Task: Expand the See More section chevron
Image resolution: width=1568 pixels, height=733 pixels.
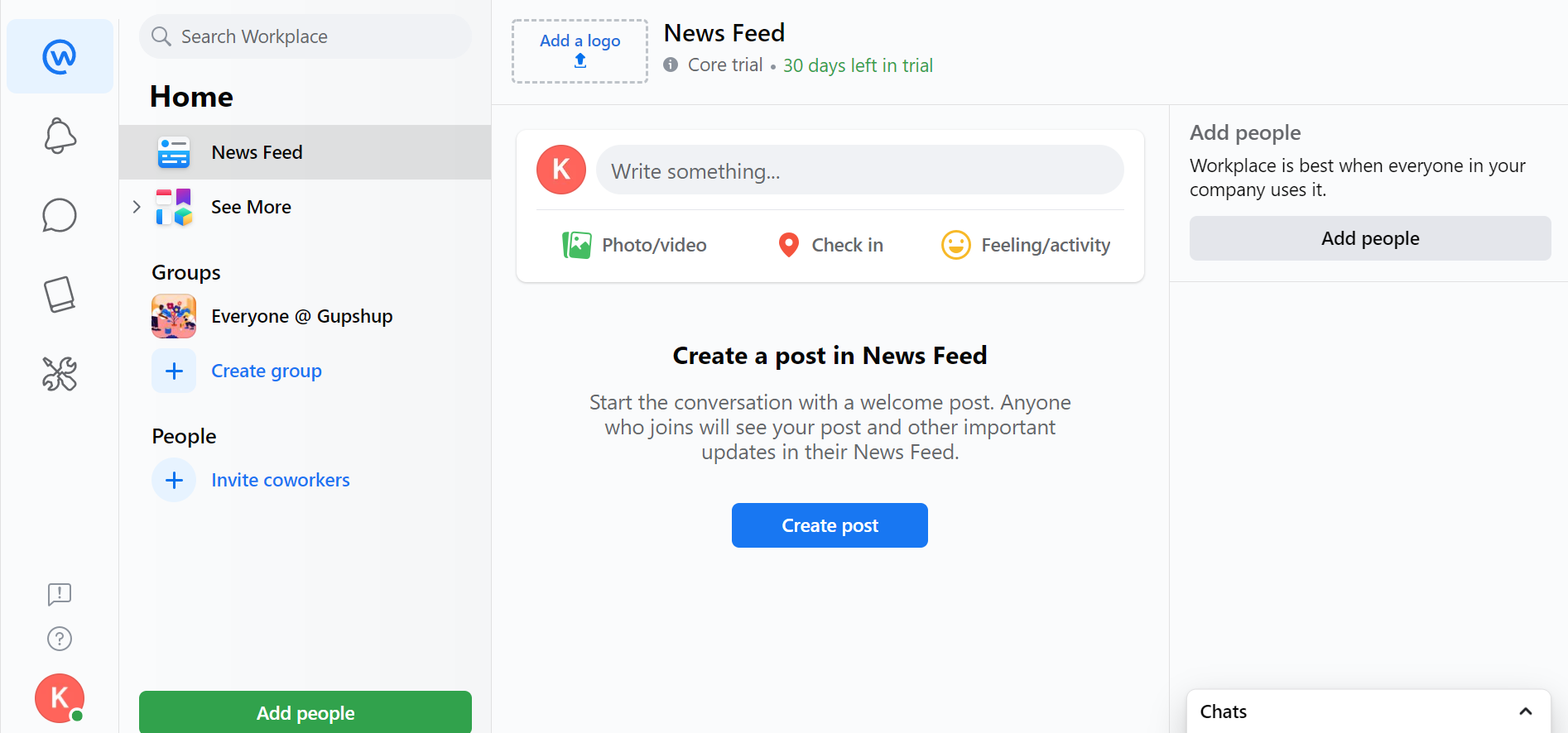Action: pyautogui.click(x=137, y=207)
